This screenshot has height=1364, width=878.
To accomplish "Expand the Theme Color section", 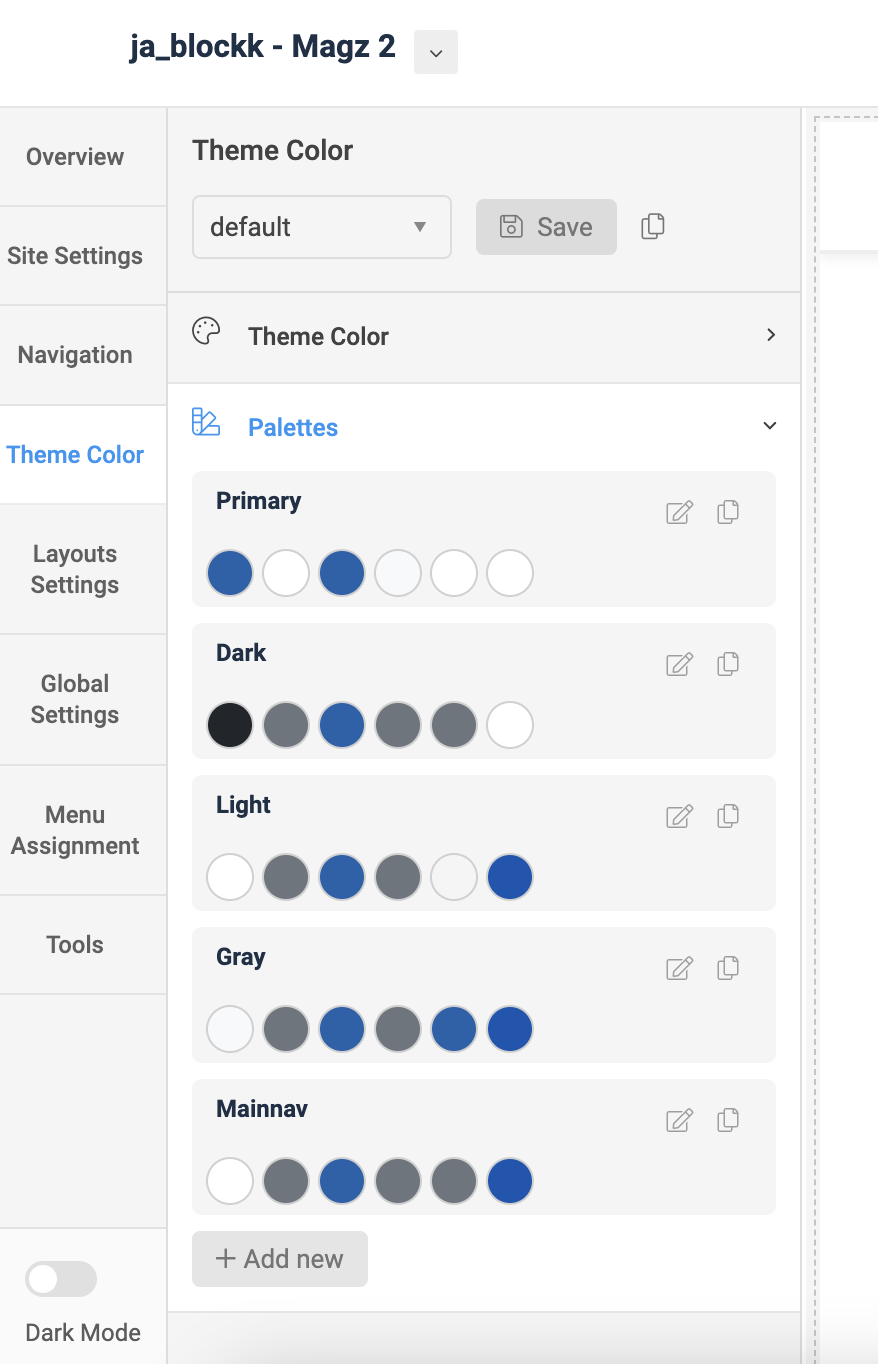I will click(484, 336).
